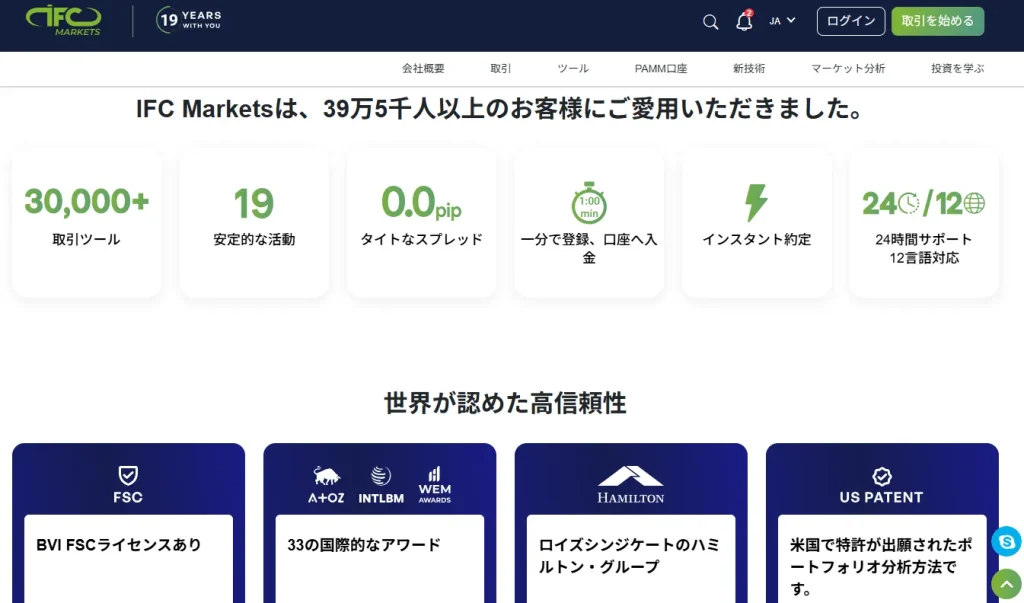This screenshot has height=603, width=1024.
Task: Click the Hamilton logo
Action: (631, 484)
